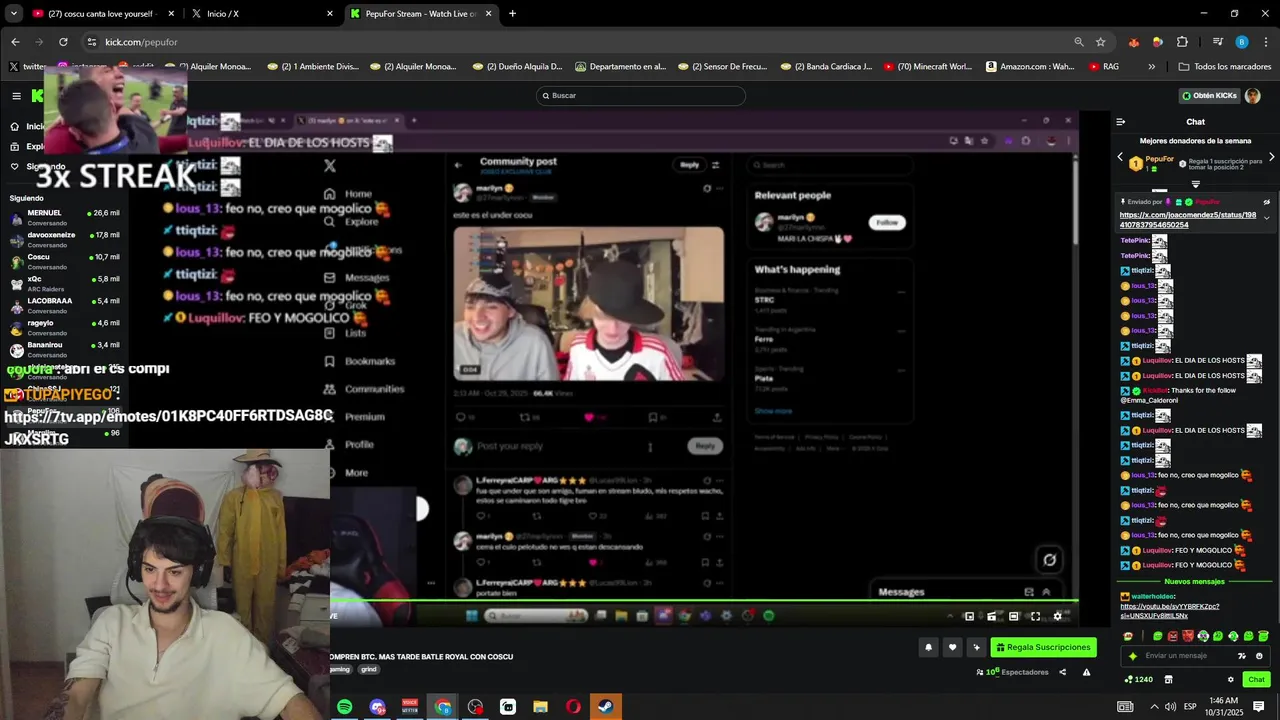This screenshot has height=720, width=1280.
Task: Open davooxeneize channel in sidebar
Action: click(65, 239)
